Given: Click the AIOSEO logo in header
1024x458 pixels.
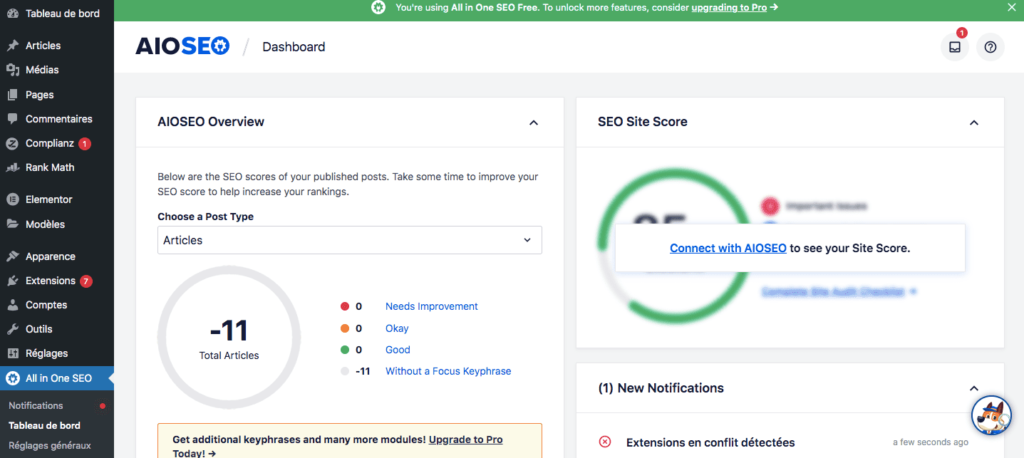Looking at the screenshot, I should (182, 46).
